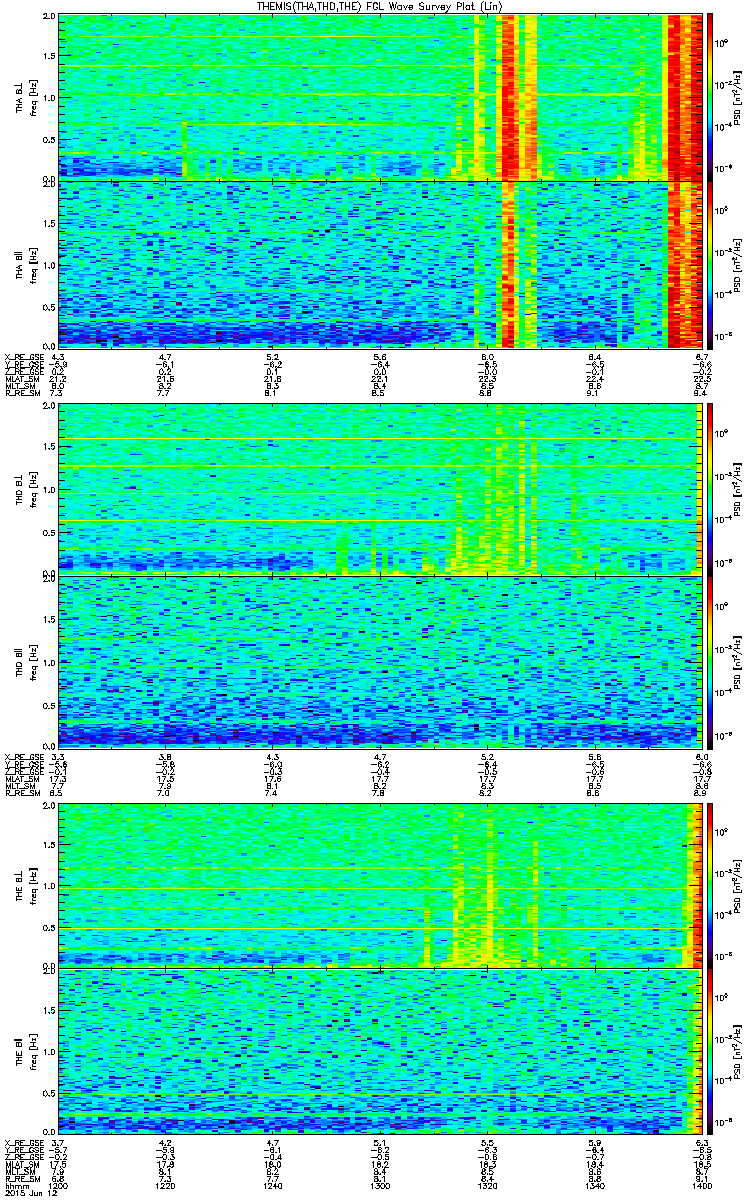Click the 1400 time label at bottom
The width and height of the screenshot is (750, 1200).
tap(703, 1184)
